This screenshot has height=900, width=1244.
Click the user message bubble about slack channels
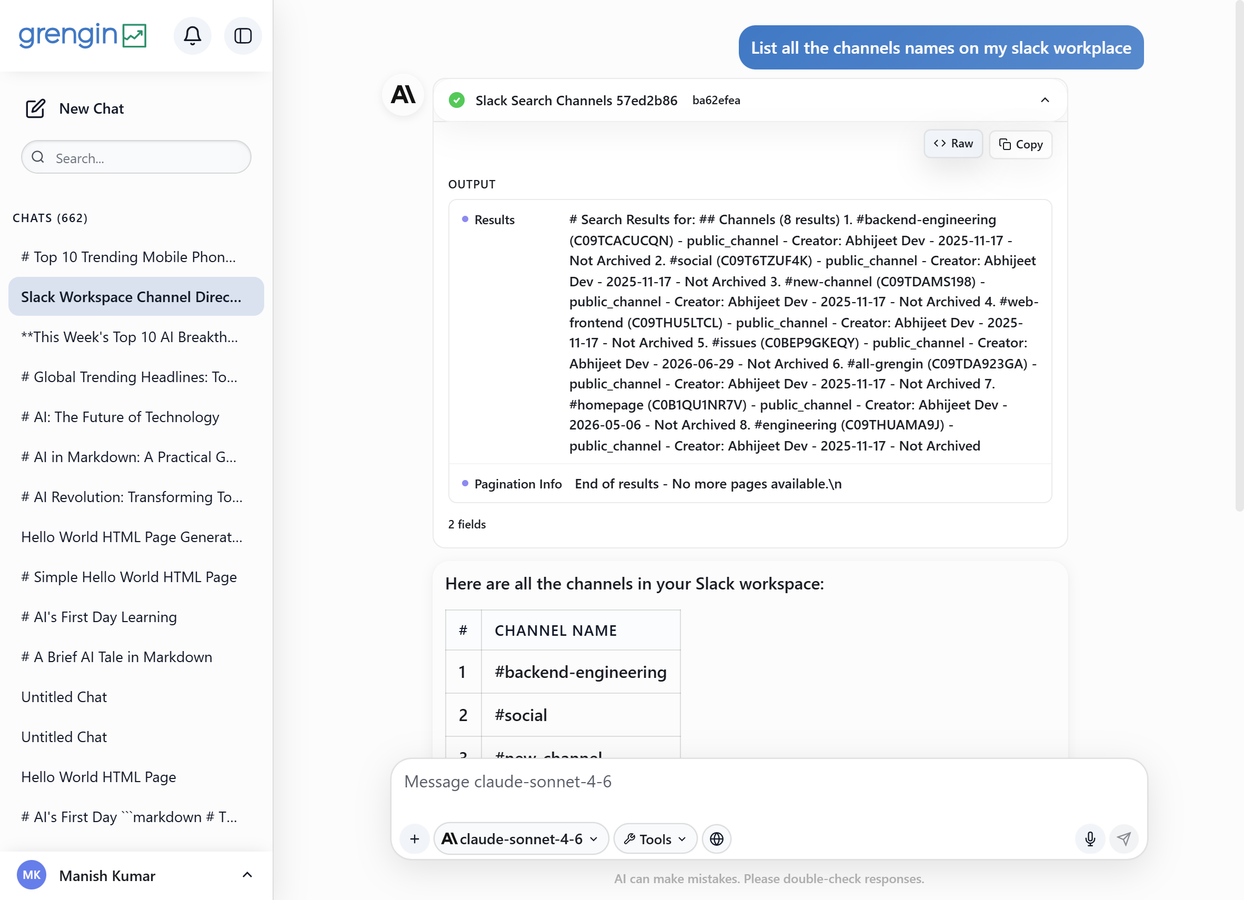[941, 48]
